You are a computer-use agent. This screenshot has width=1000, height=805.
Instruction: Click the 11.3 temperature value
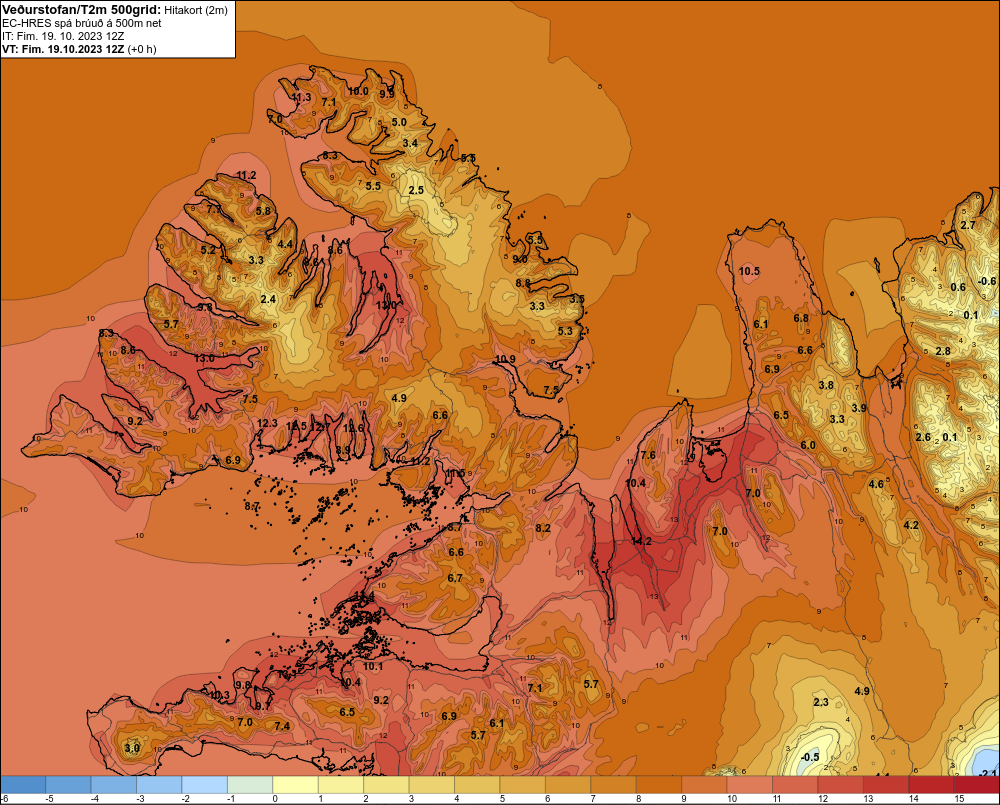(301, 97)
